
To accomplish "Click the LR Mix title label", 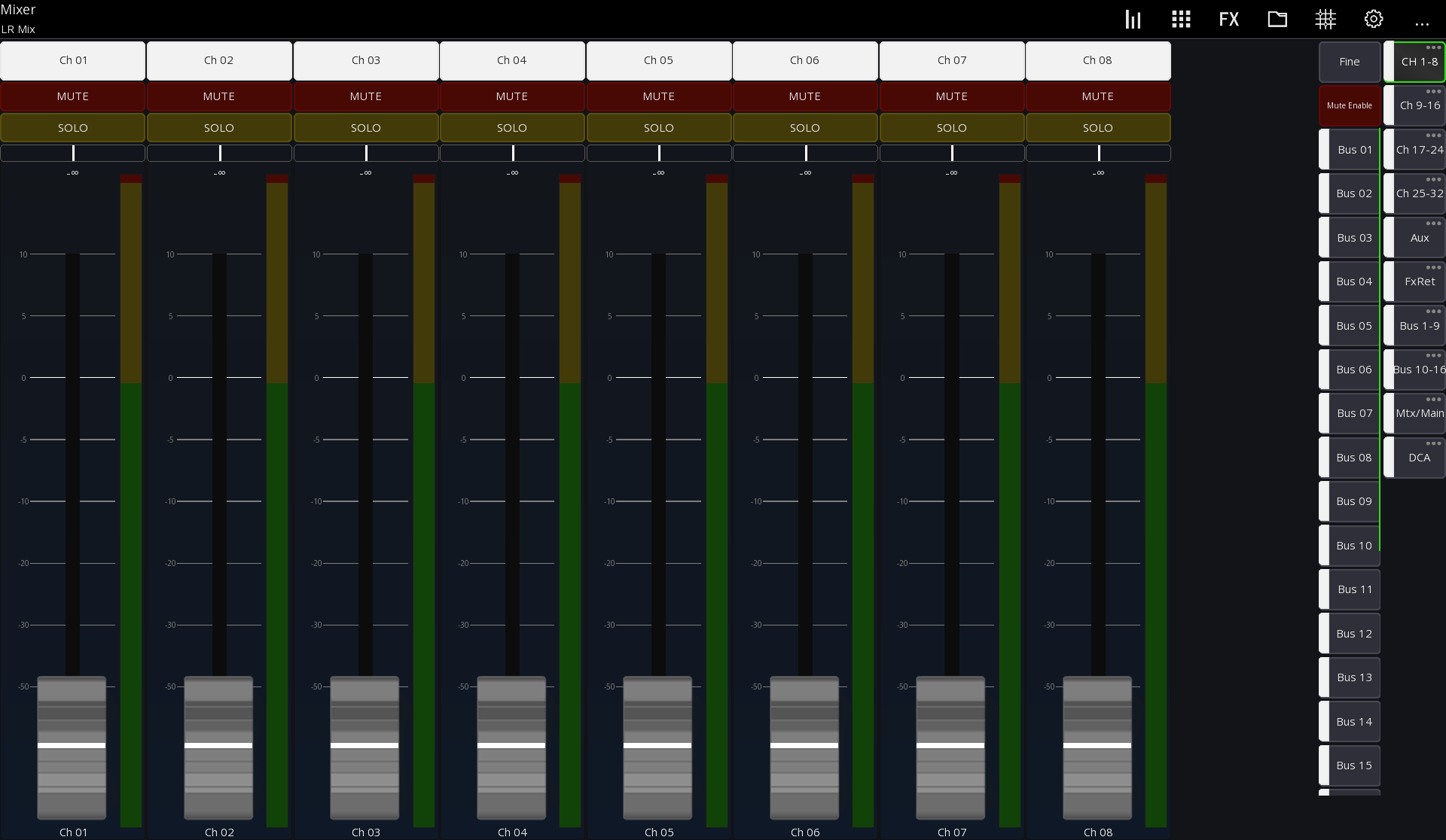I will click(18, 29).
